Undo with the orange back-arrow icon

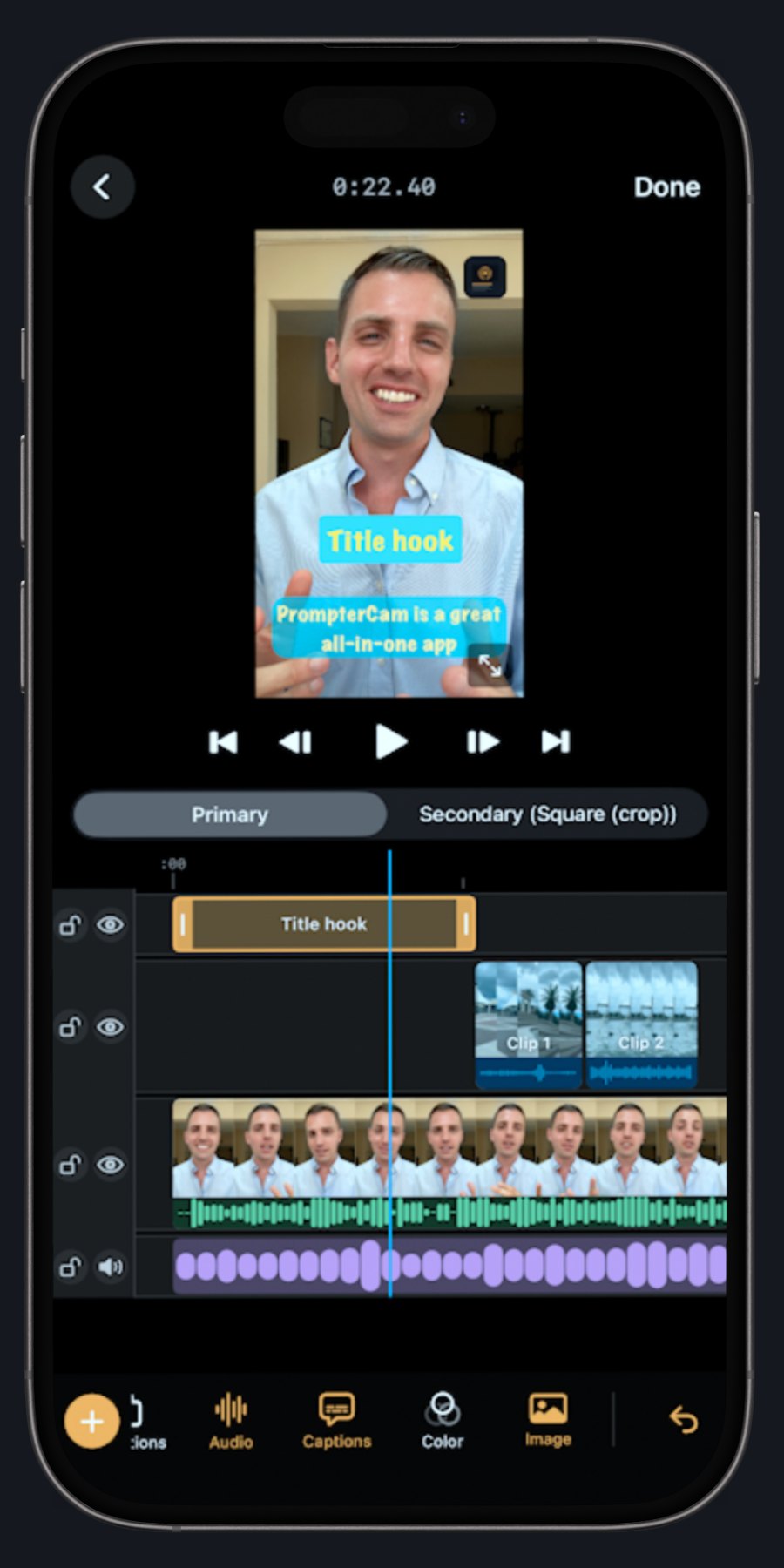684,1420
